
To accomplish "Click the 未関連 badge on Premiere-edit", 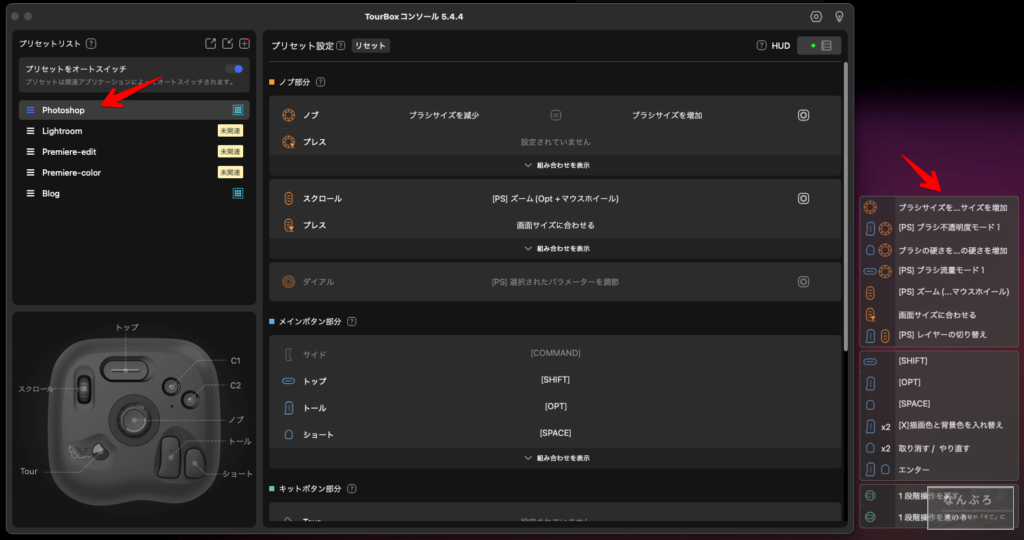I will click(x=230, y=152).
